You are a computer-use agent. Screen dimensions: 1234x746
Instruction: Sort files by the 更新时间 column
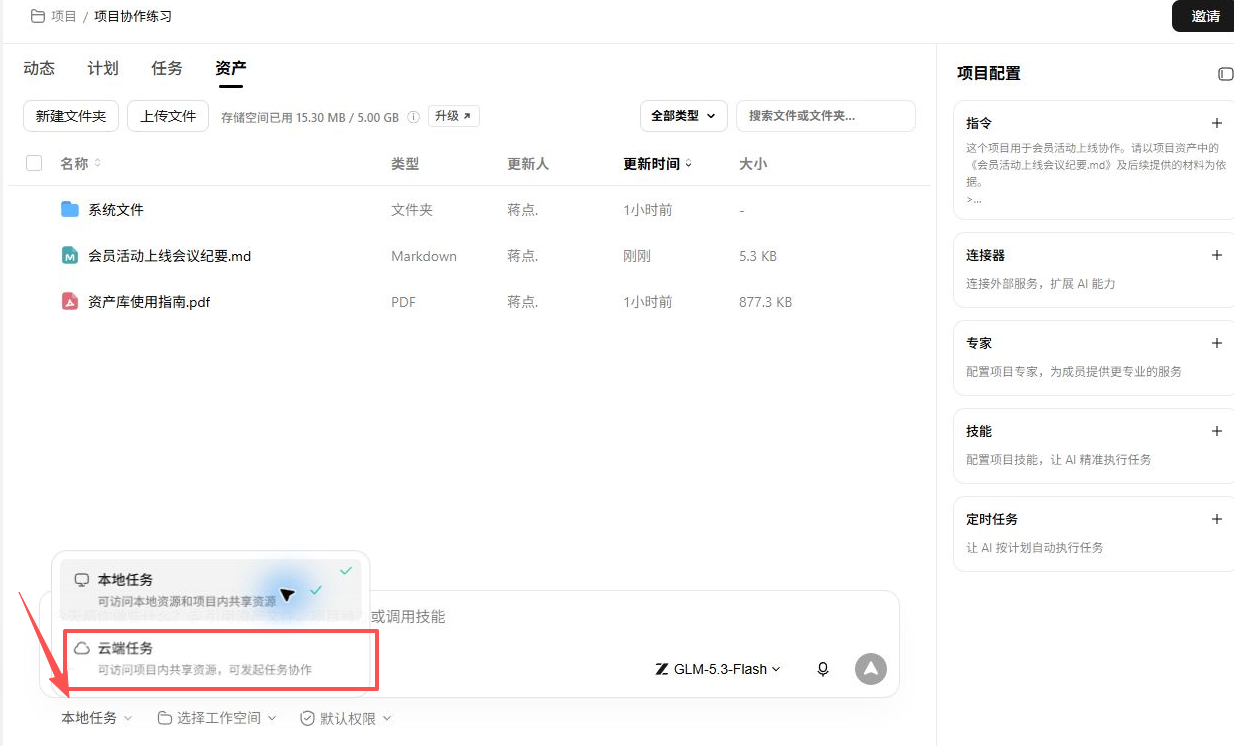tap(658, 163)
